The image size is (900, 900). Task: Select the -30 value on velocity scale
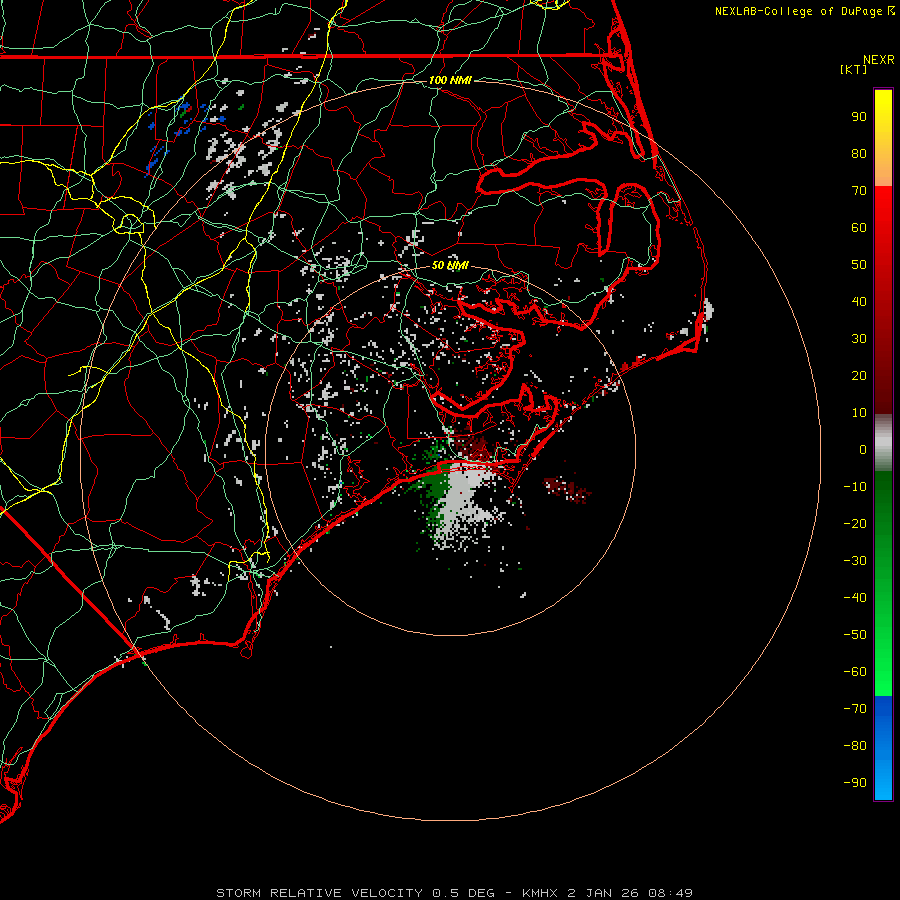(855, 561)
